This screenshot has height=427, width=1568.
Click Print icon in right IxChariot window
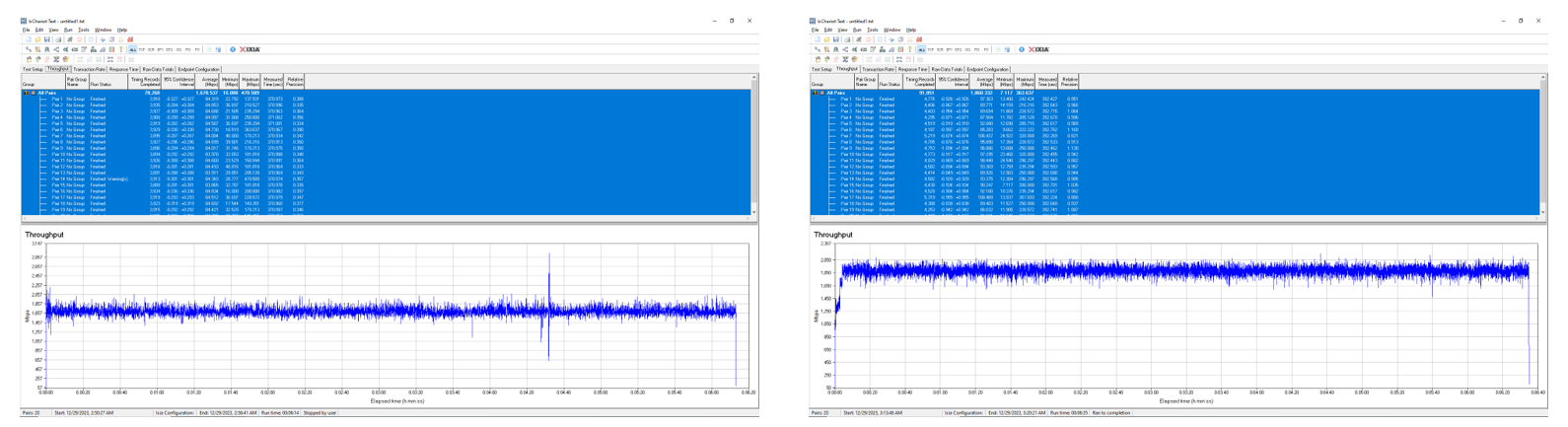(x=847, y=39)
